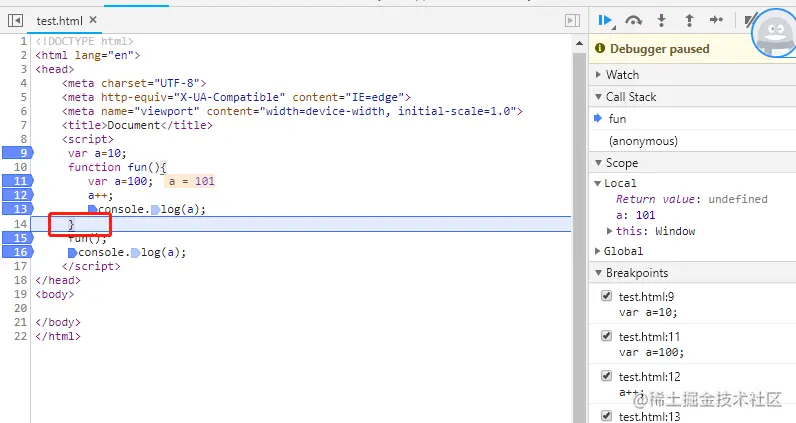This screenshot has height=423, width=796.
Task: Expand the Global scope group
Action: click(x=598, y=251)
